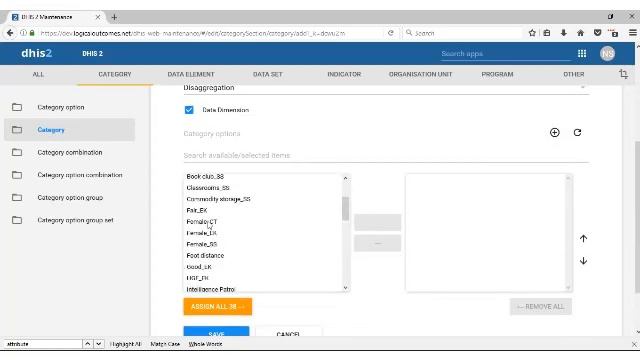
Task: Refresh the category options list
Action: 577,133
